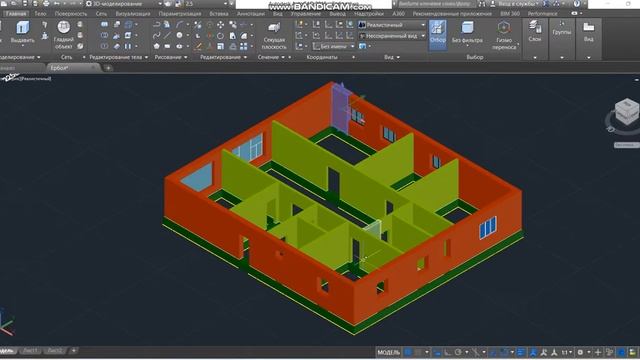Click the circle draw tool icon
Screen dimensions: 640x360
179,36
